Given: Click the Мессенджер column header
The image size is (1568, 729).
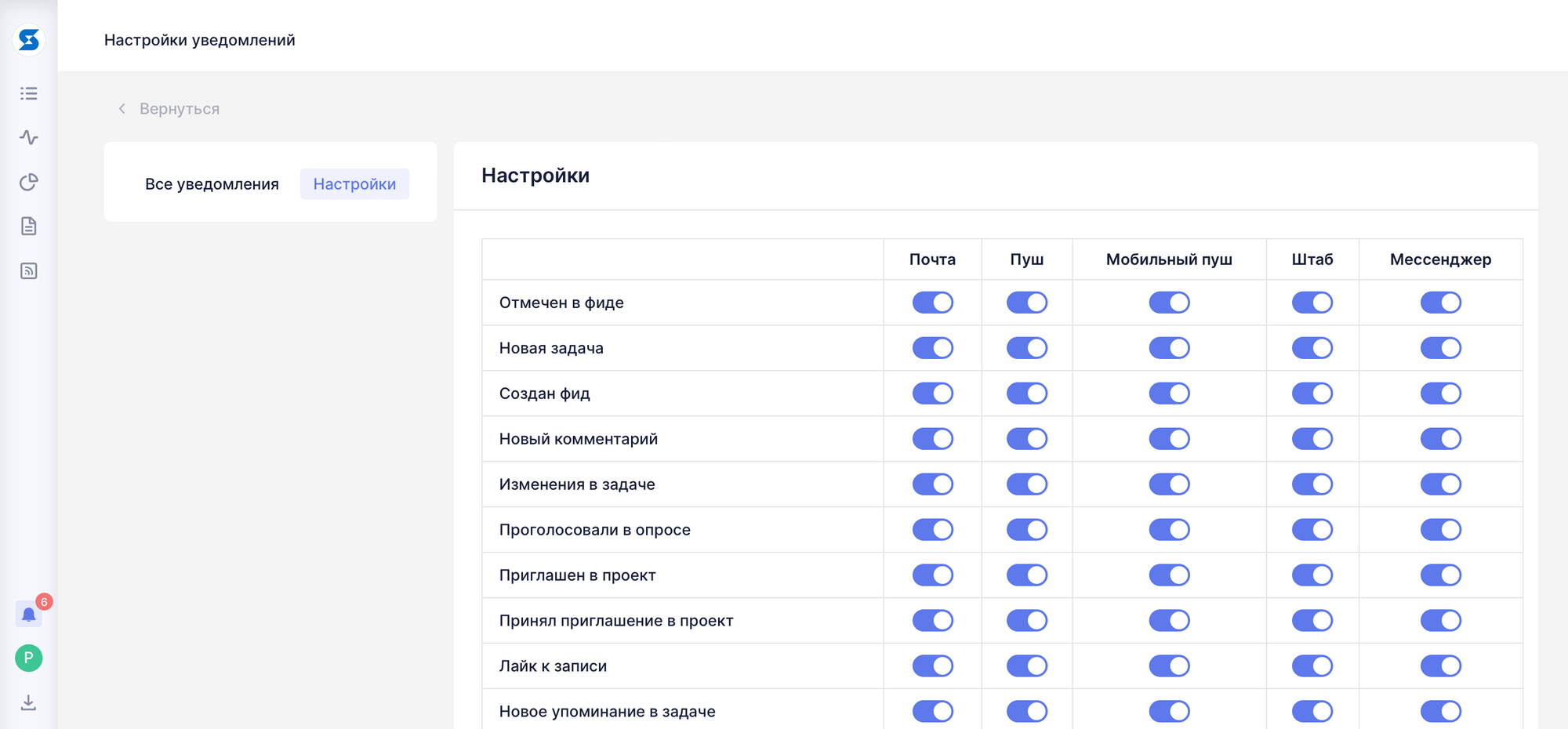Looking at the screenshot, I should [x=1441, y=259].
